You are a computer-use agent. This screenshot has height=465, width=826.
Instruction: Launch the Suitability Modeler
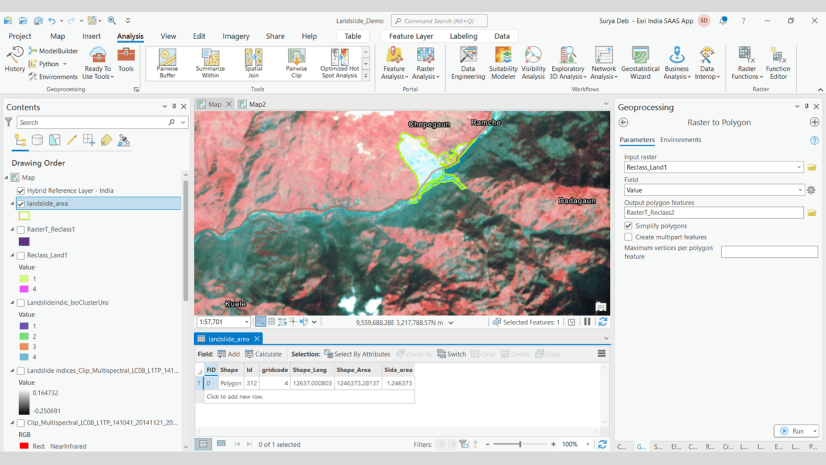click(503, 63)
